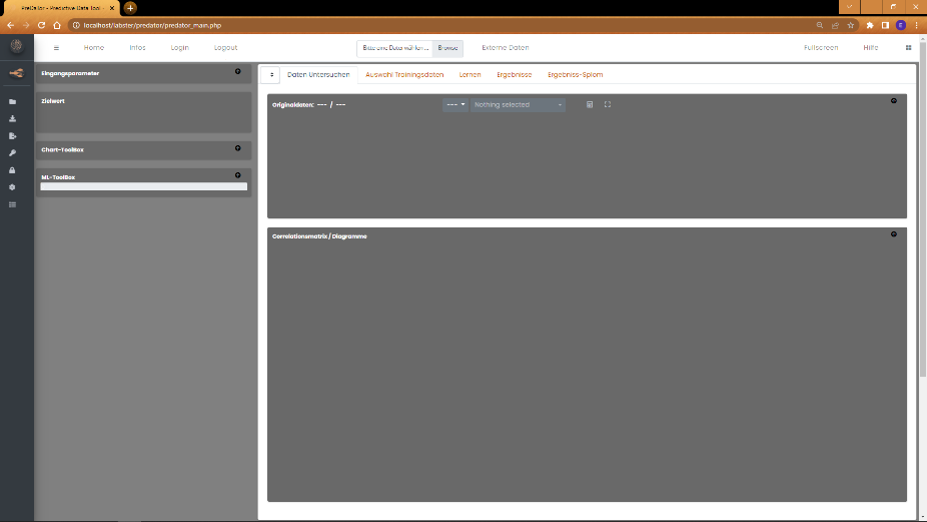Open the 'Nothing selected' dropdown

(518, 104)
